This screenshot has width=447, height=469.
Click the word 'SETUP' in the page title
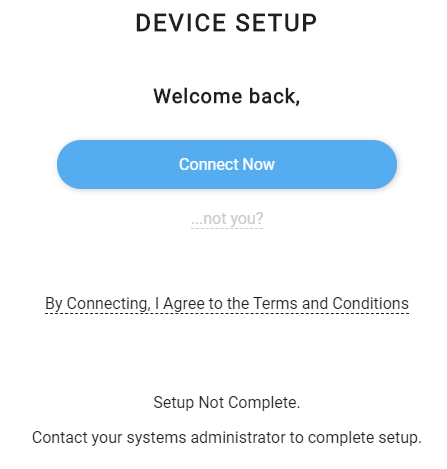(276, 23)
